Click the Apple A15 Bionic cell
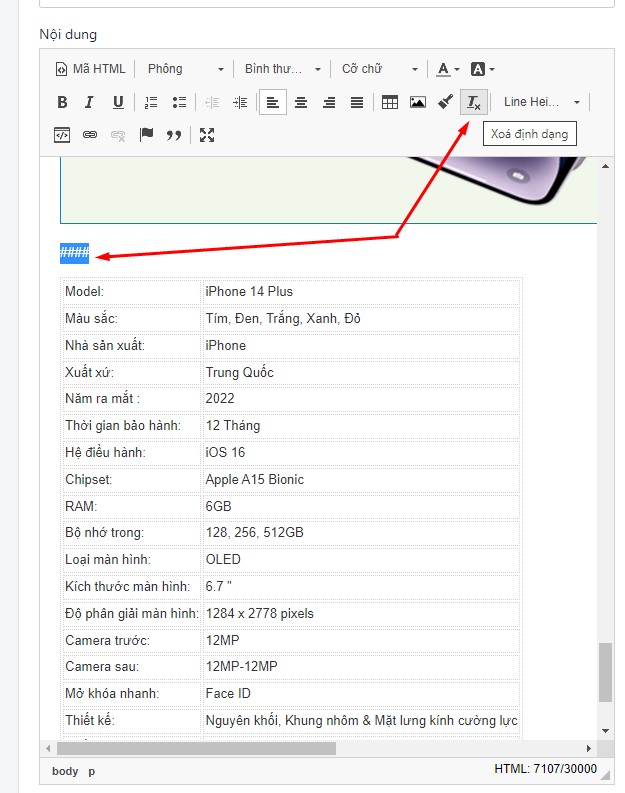This screenshot has height=793, width=625. tap(361, 479)
